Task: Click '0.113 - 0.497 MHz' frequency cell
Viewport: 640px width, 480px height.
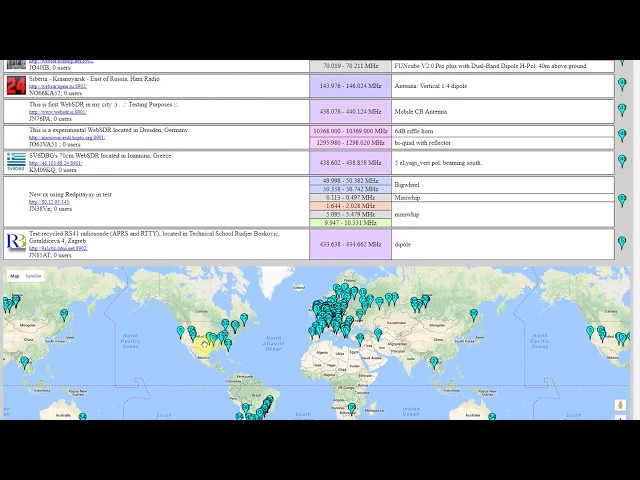Action: 350,198
